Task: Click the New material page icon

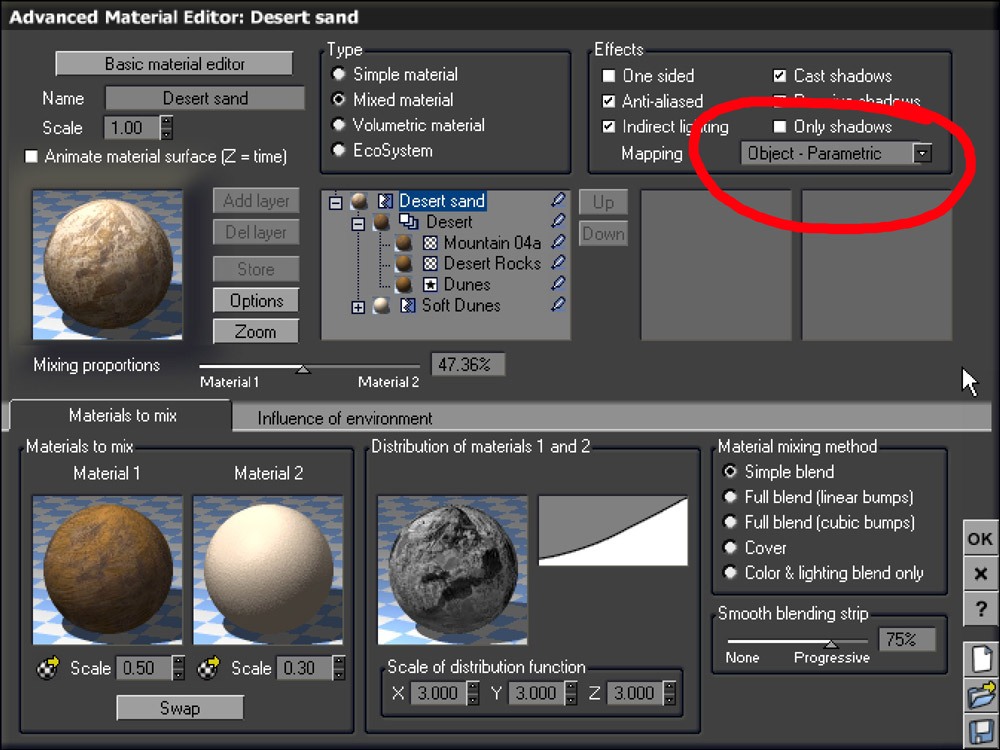Action: click(981, 659)
